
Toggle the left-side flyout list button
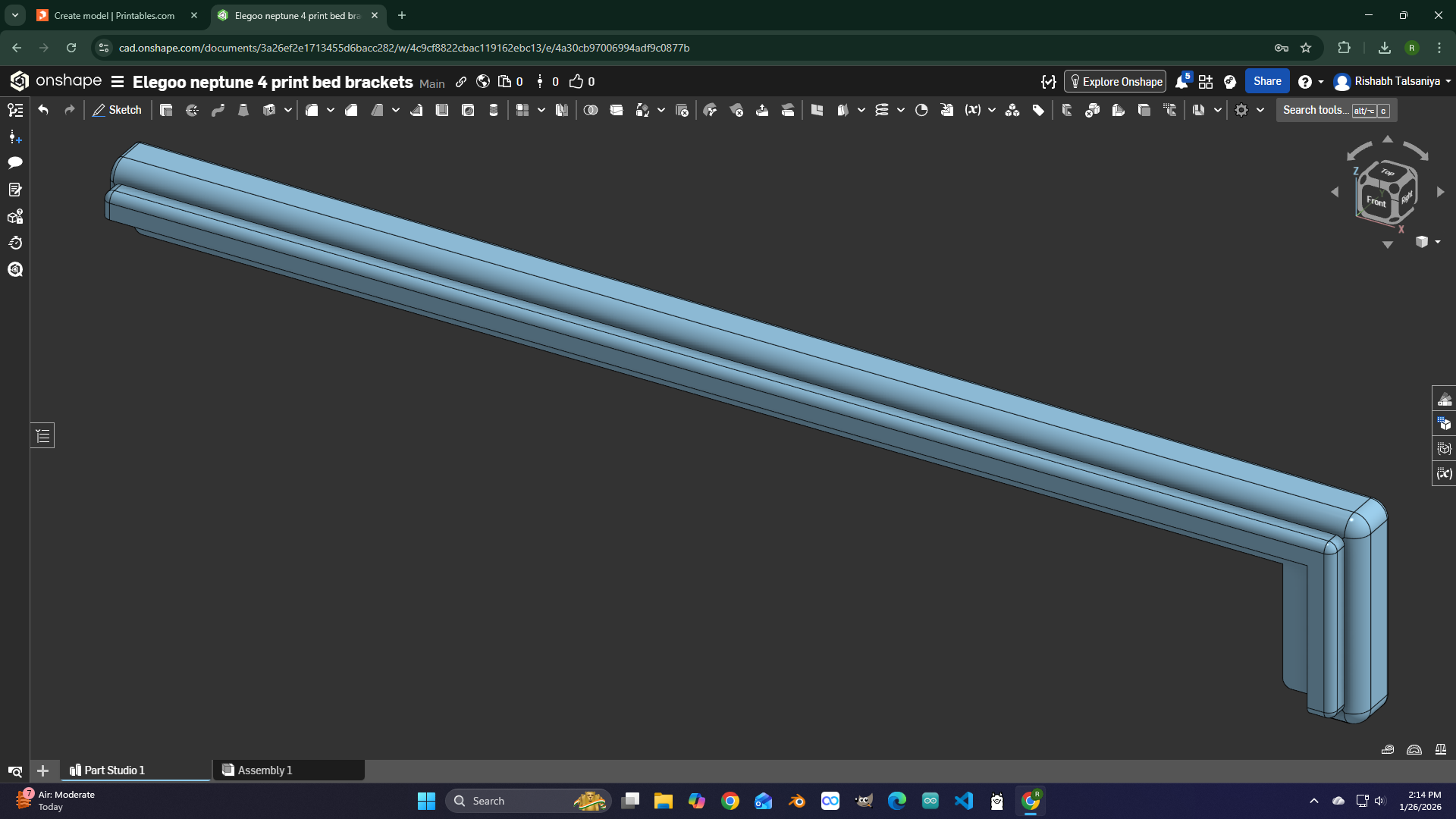[x=42, y=435]
